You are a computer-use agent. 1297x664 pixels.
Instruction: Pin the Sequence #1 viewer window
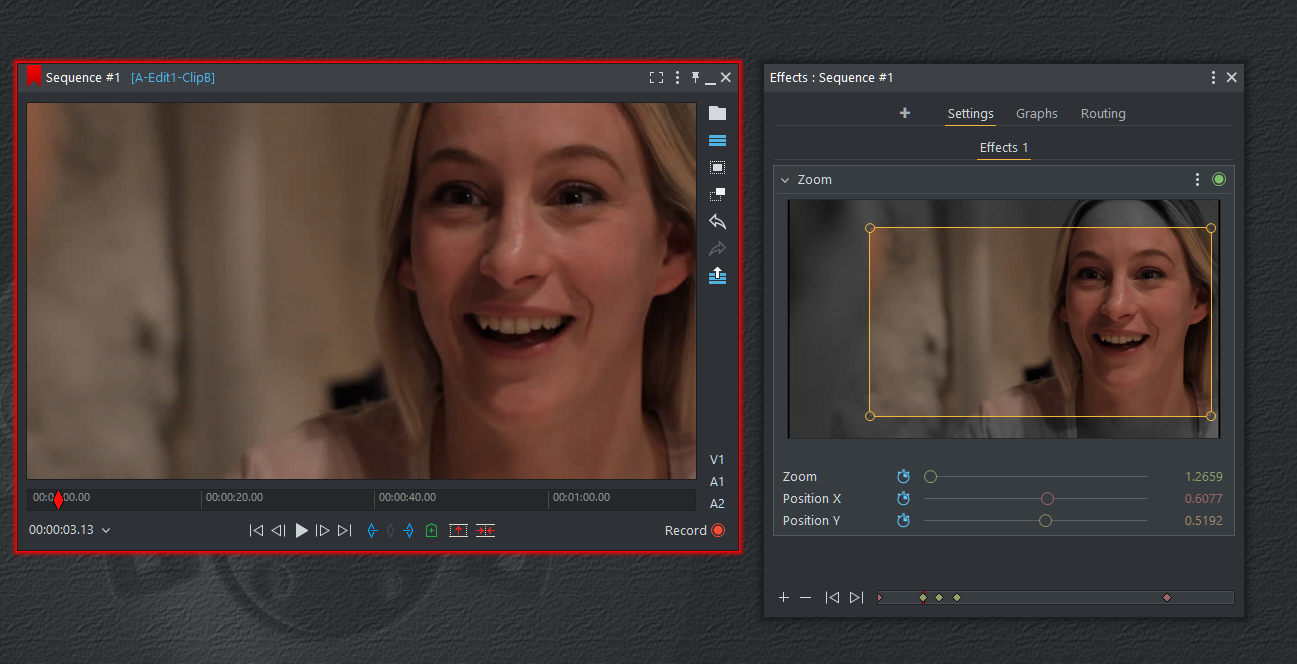tap(695, 78)
